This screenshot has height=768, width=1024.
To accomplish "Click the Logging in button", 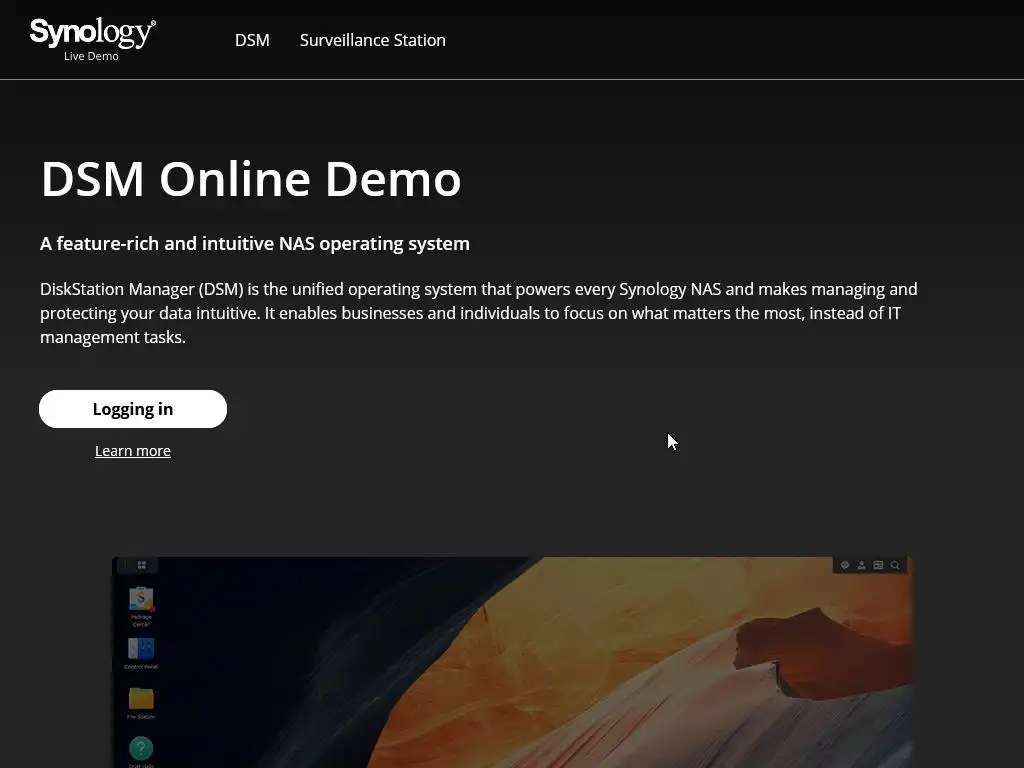I will tap(133, 409).
